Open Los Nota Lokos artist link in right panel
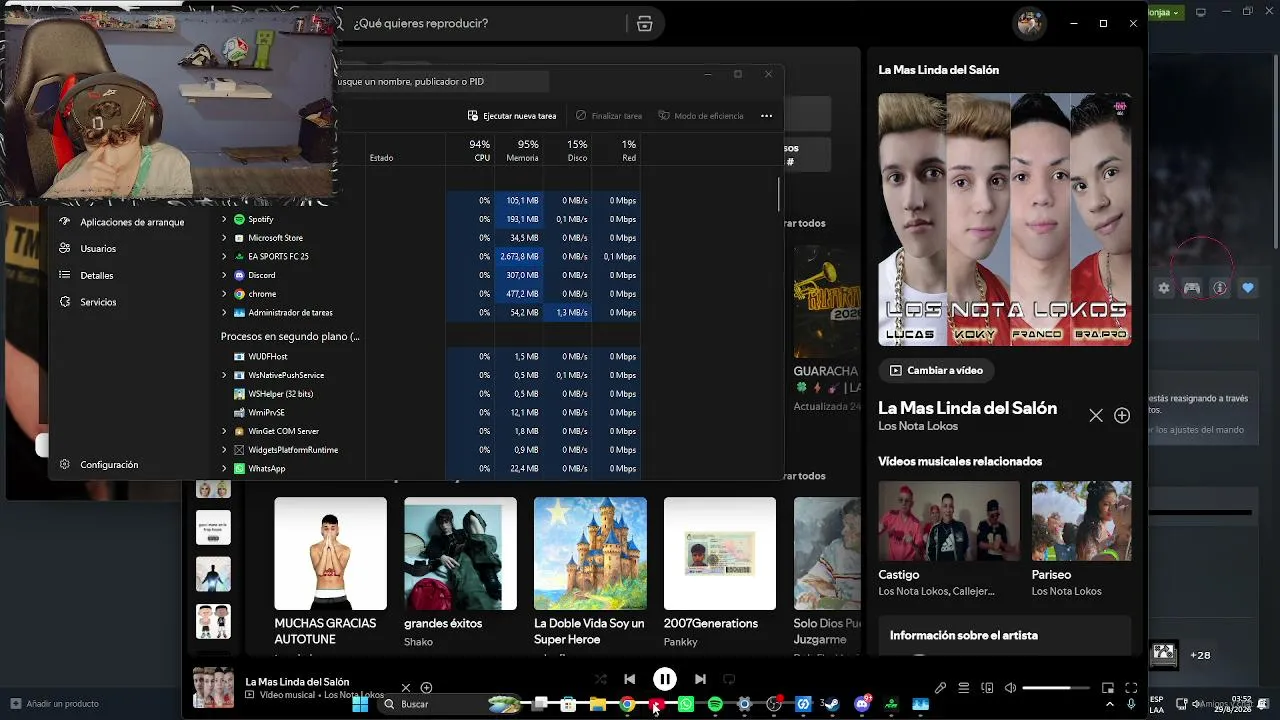The width and height of the screenshot is (1280, 720). coord(918,426)
